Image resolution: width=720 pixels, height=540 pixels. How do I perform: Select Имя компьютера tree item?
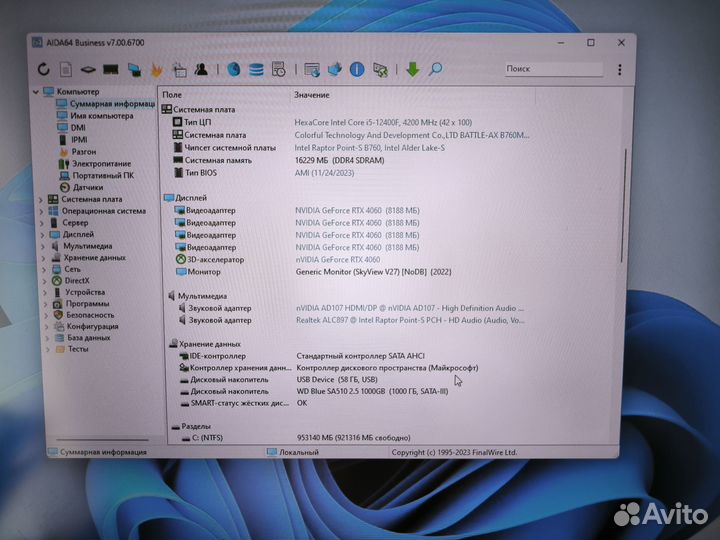tap(96, 116)
